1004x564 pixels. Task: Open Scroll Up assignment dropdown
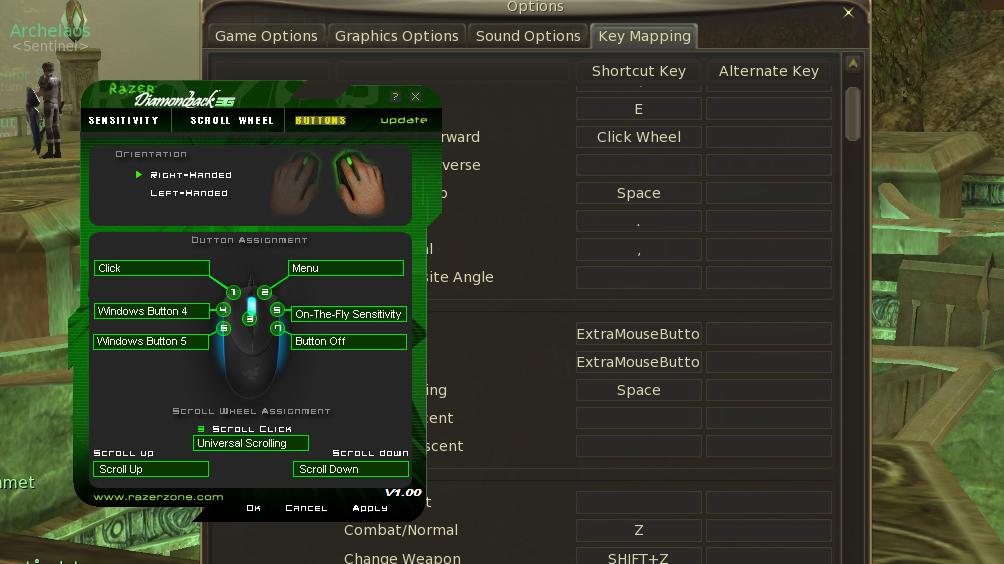151,469
